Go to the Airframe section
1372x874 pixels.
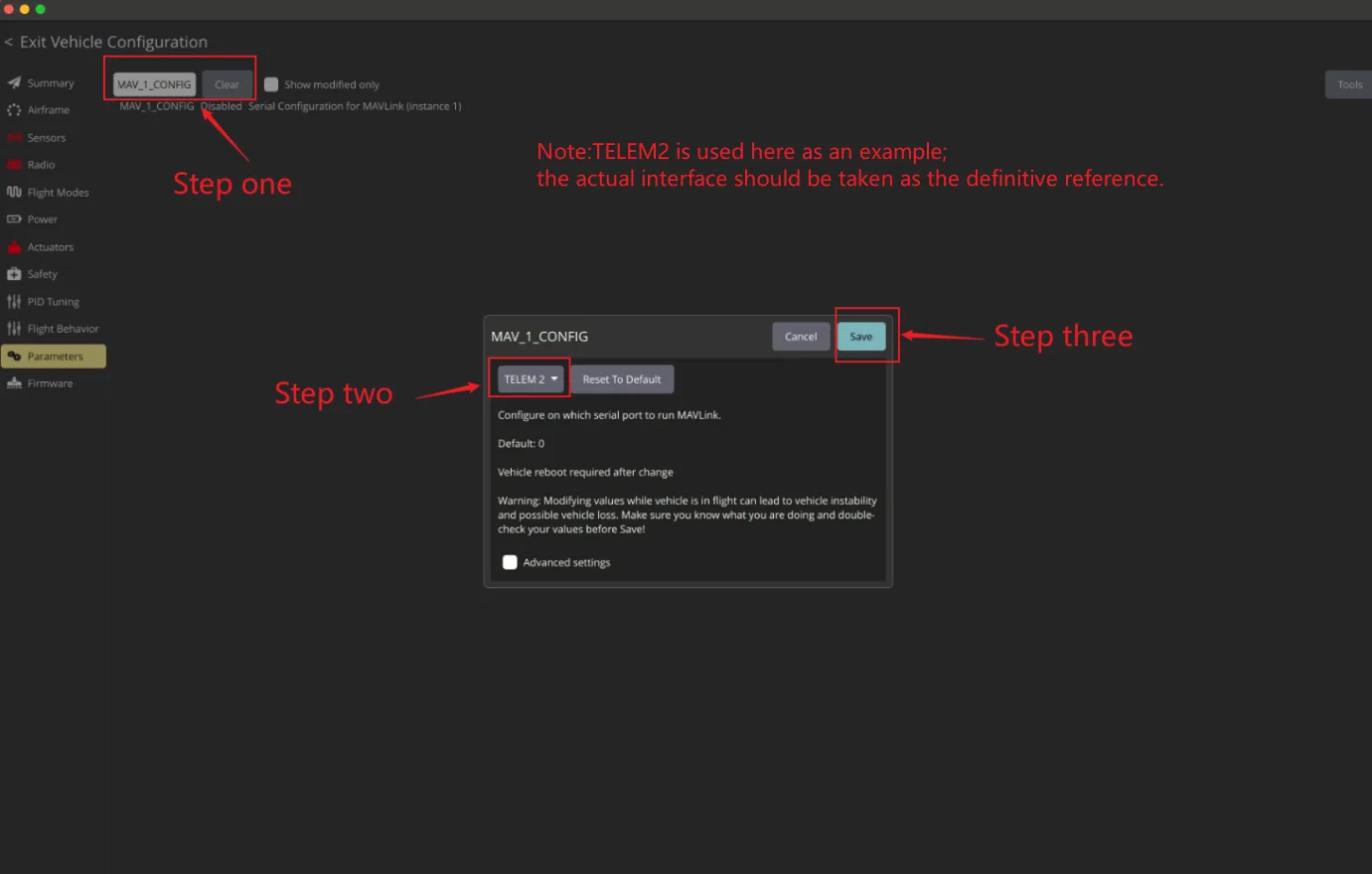[54, 110]
